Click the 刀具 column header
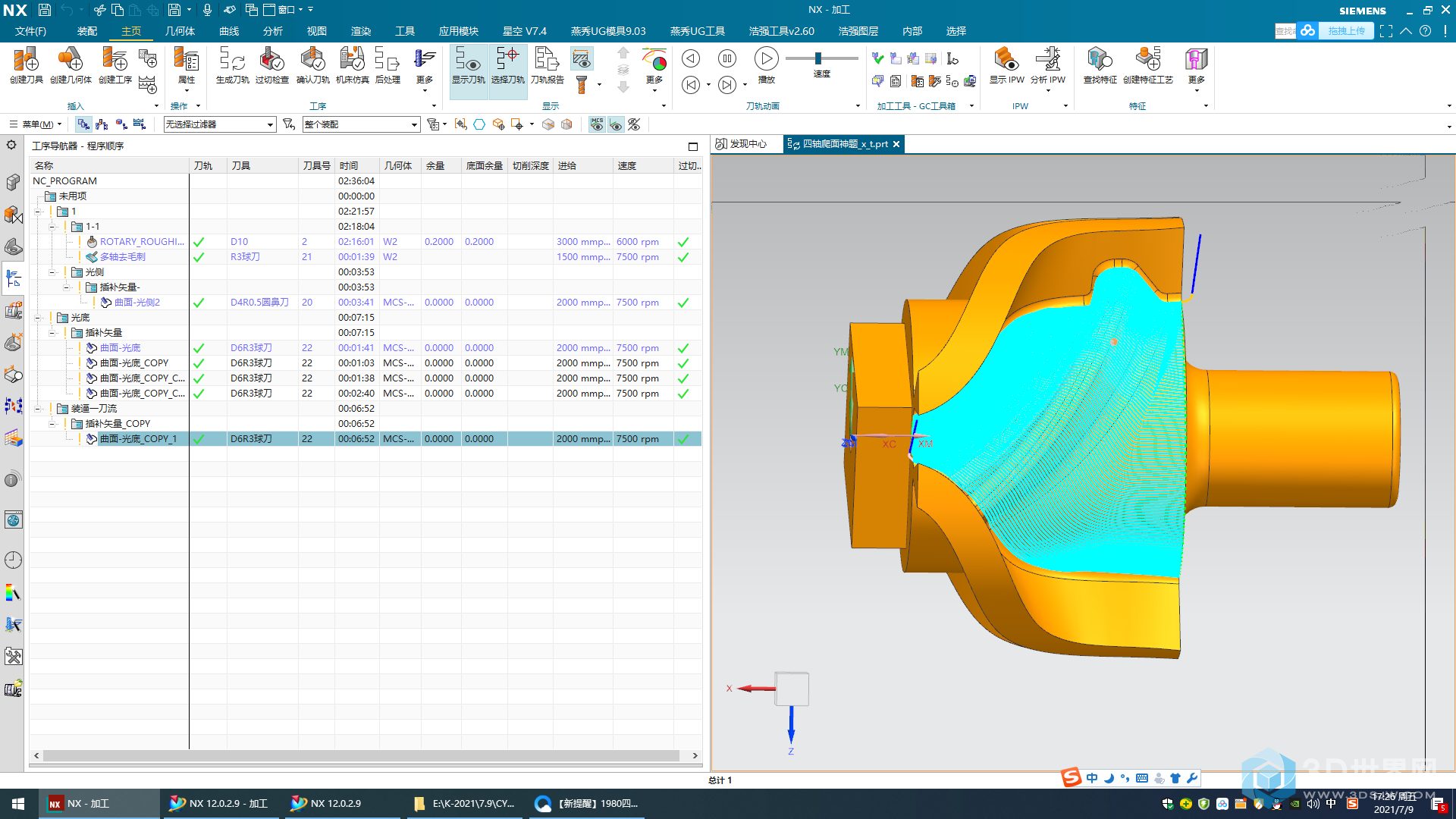The width and height of the screenshot is (1456, 819). click(x=262, y=166)
